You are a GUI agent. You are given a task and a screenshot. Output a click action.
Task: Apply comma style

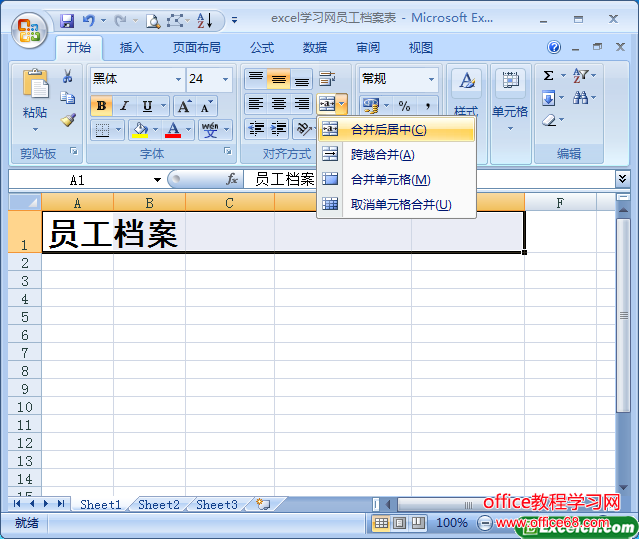(427, 106)
